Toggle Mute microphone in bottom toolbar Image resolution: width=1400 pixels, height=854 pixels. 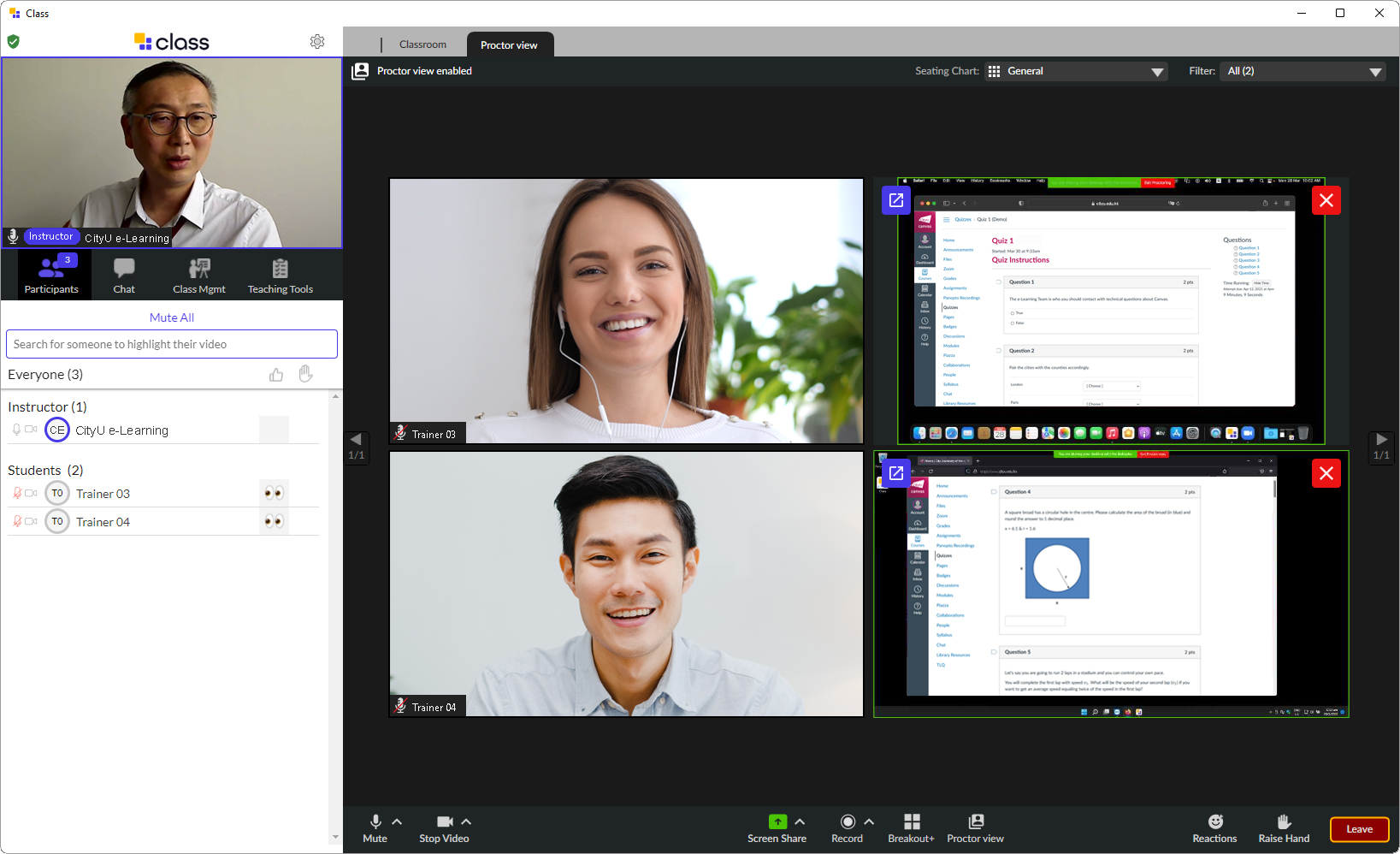pyautogui.click(x=375, y=827)
